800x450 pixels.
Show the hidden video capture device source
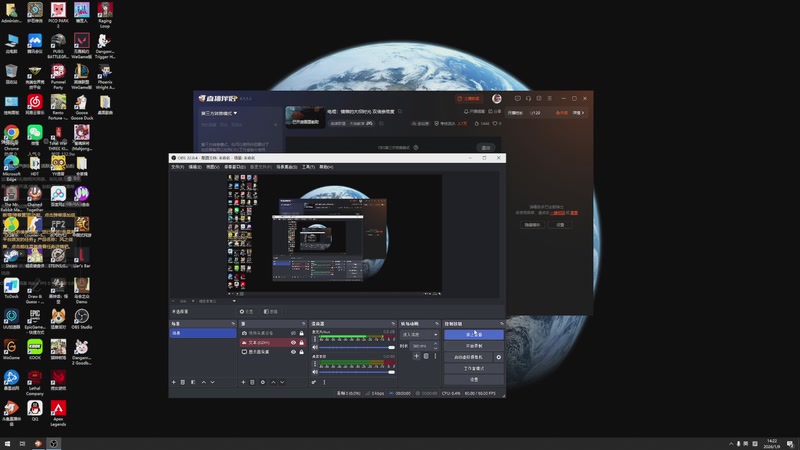[x=293, y=333]
